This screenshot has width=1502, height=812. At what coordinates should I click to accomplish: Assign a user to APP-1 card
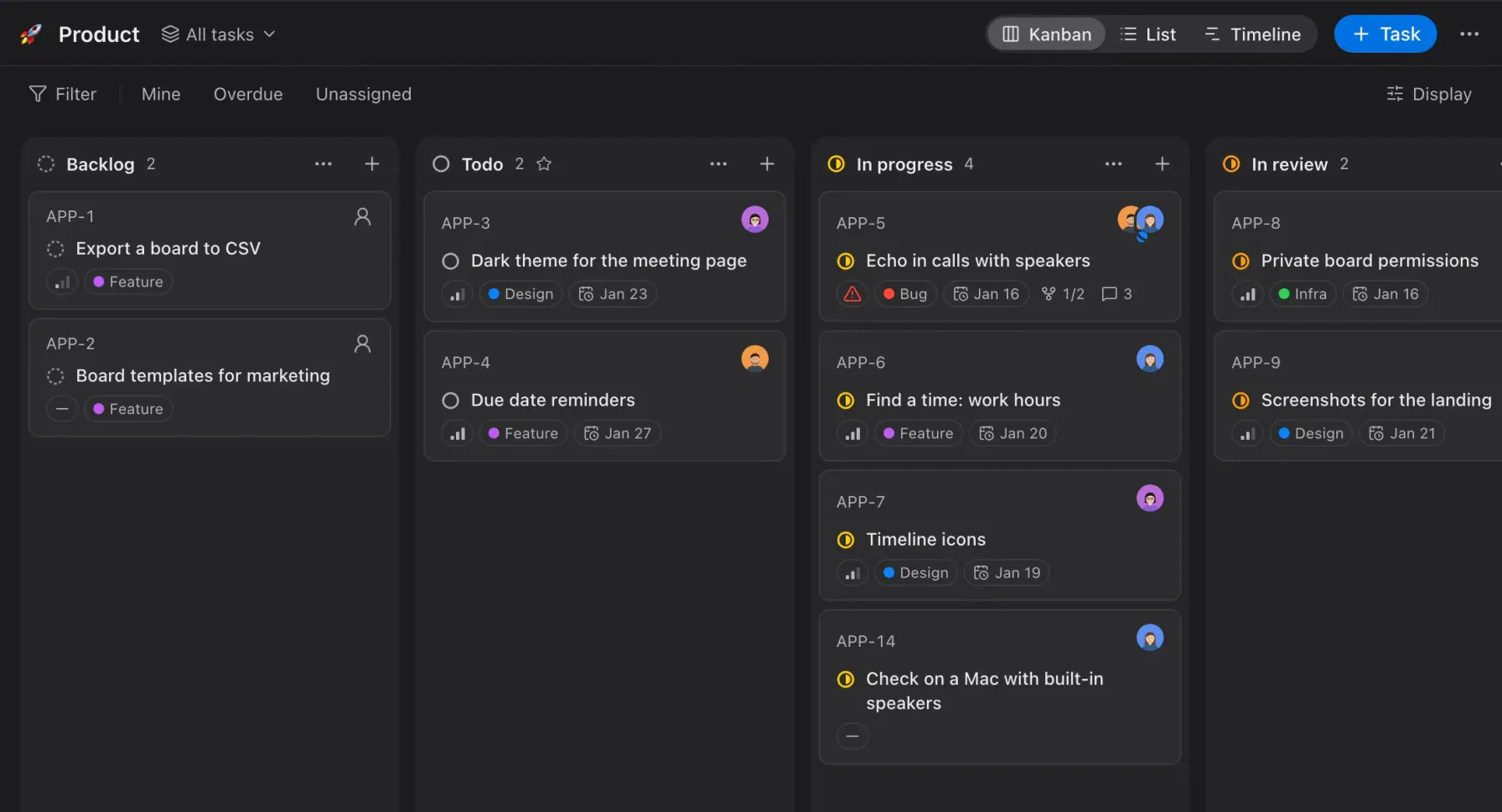click(362, 217)
